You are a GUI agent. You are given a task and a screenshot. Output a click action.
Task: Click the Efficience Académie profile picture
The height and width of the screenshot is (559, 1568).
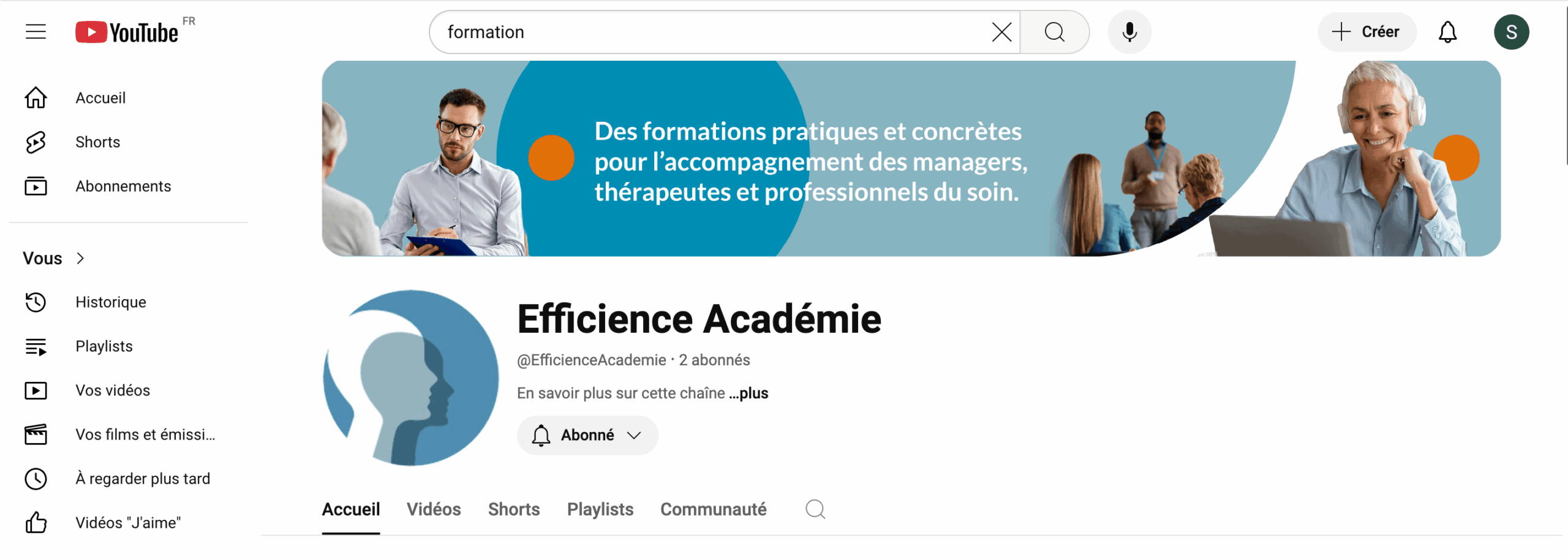tap(411, 378)
